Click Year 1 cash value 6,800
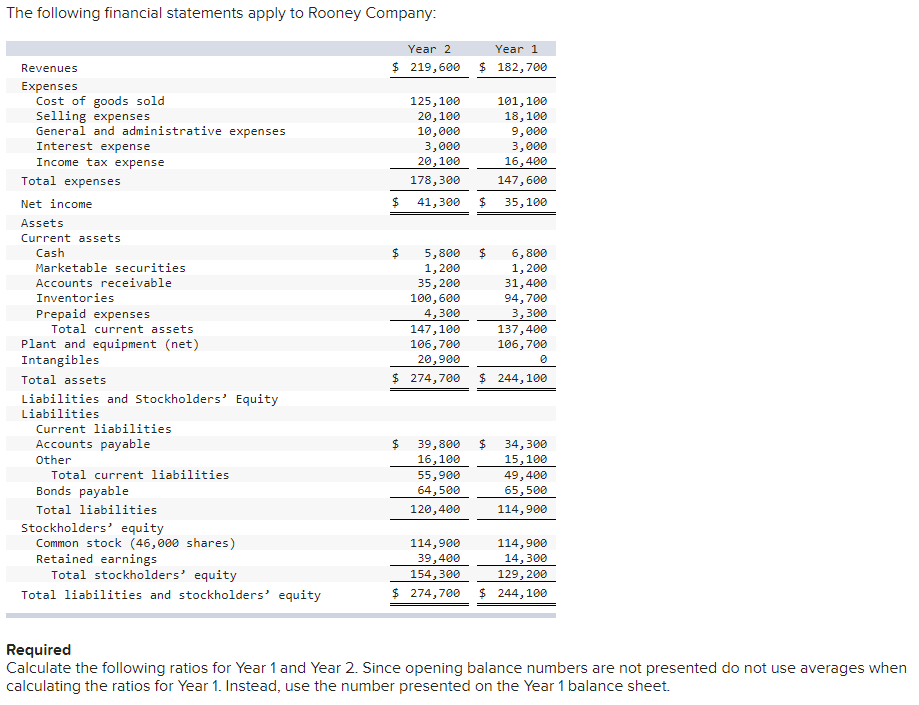The width and height of the screenshot is (919, 705). point(529,253)
